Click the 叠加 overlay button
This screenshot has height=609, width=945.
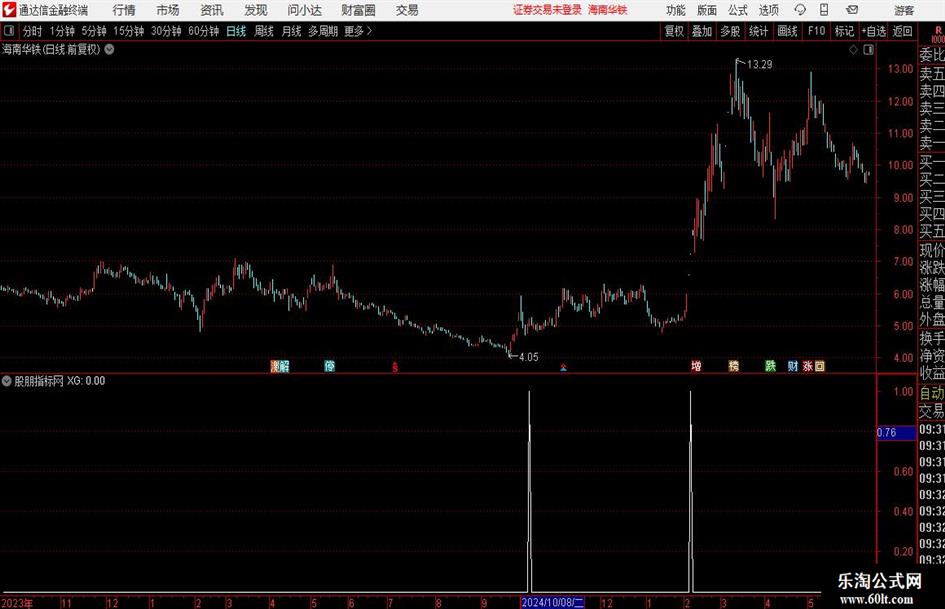pyautogui.click(x=702, y=31)
